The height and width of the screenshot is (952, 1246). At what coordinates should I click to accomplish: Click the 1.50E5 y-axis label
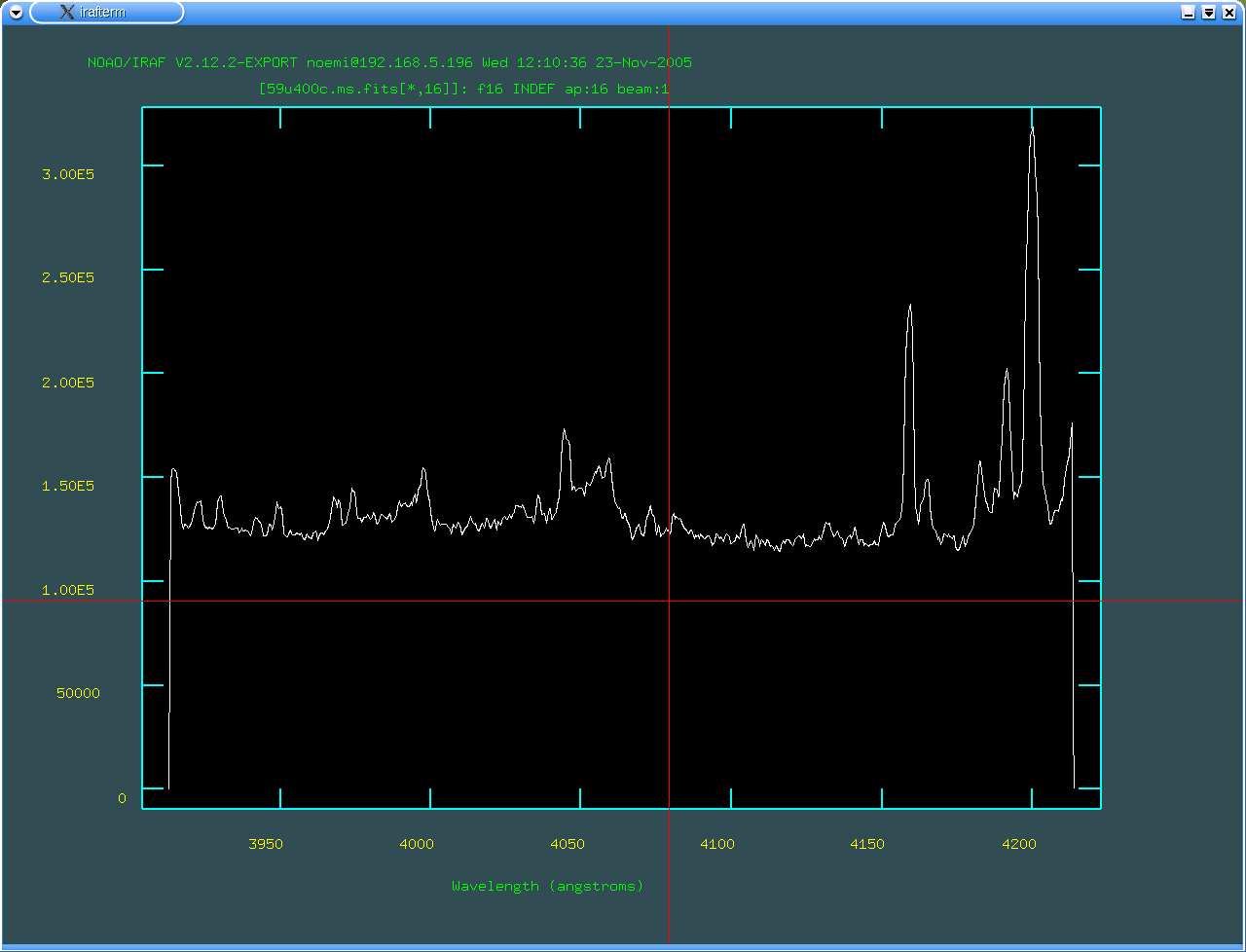click(x=68, y=485)
